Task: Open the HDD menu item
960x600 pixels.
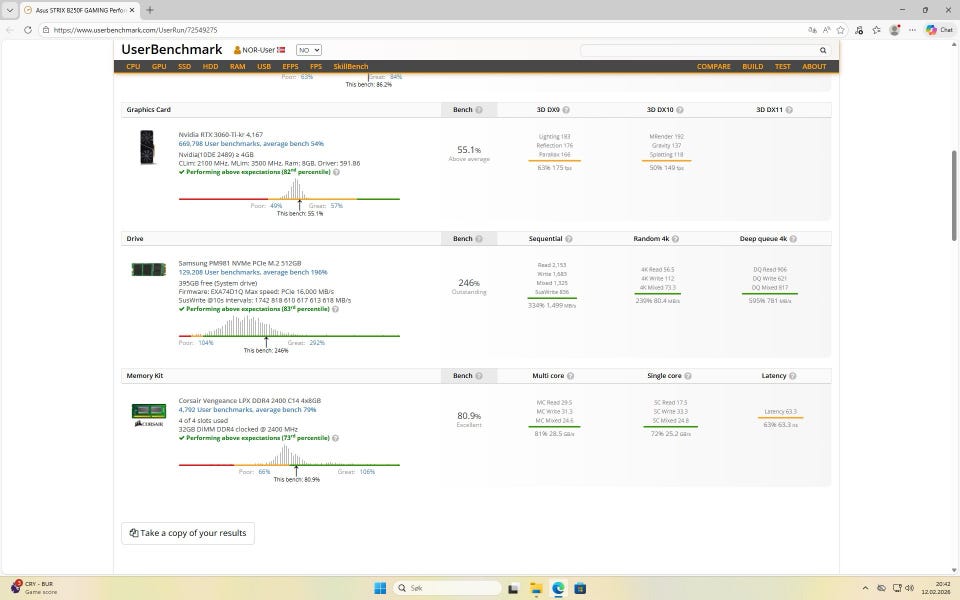Action: pos(211,66)
